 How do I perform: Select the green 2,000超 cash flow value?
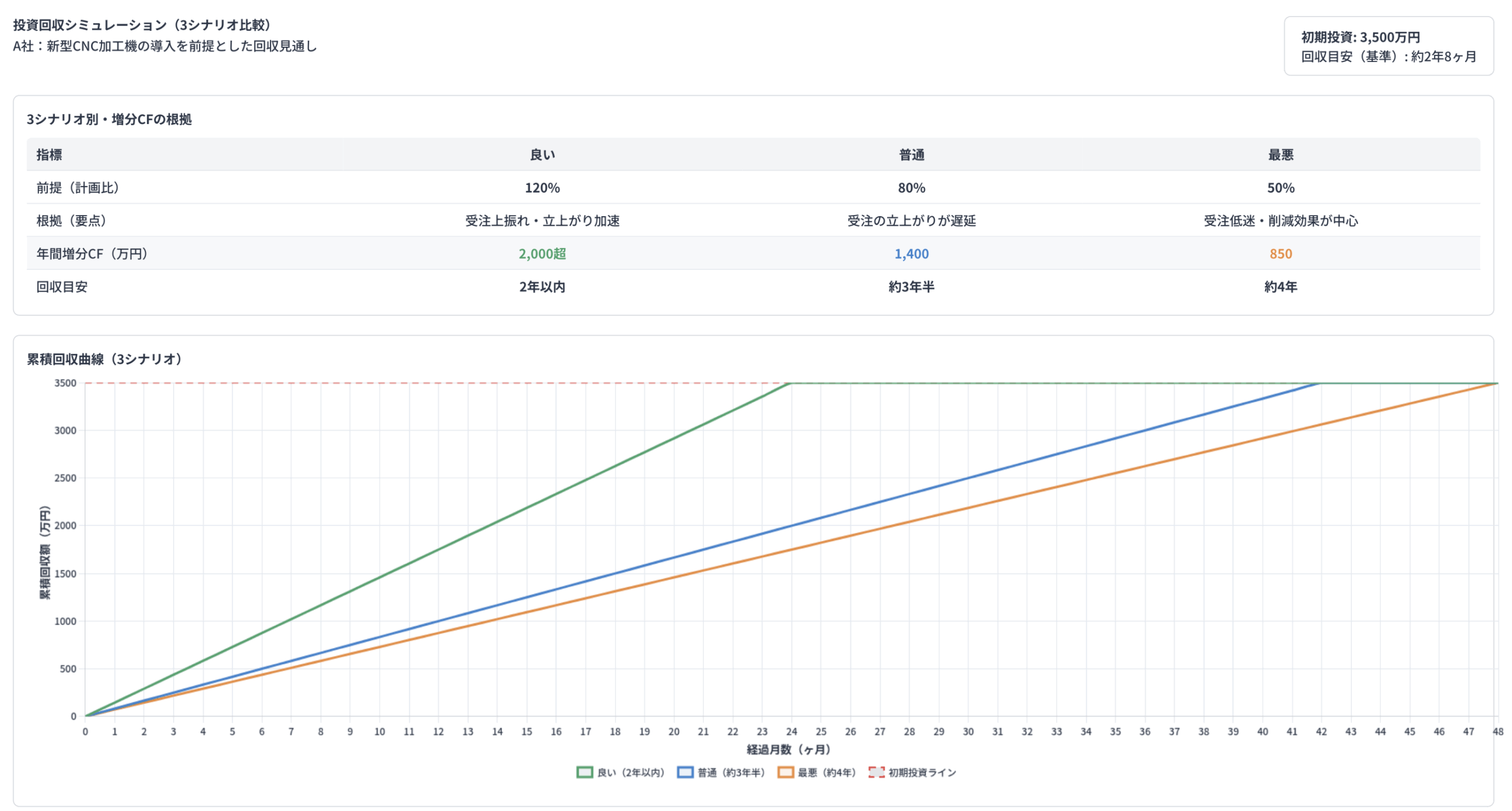542,253
